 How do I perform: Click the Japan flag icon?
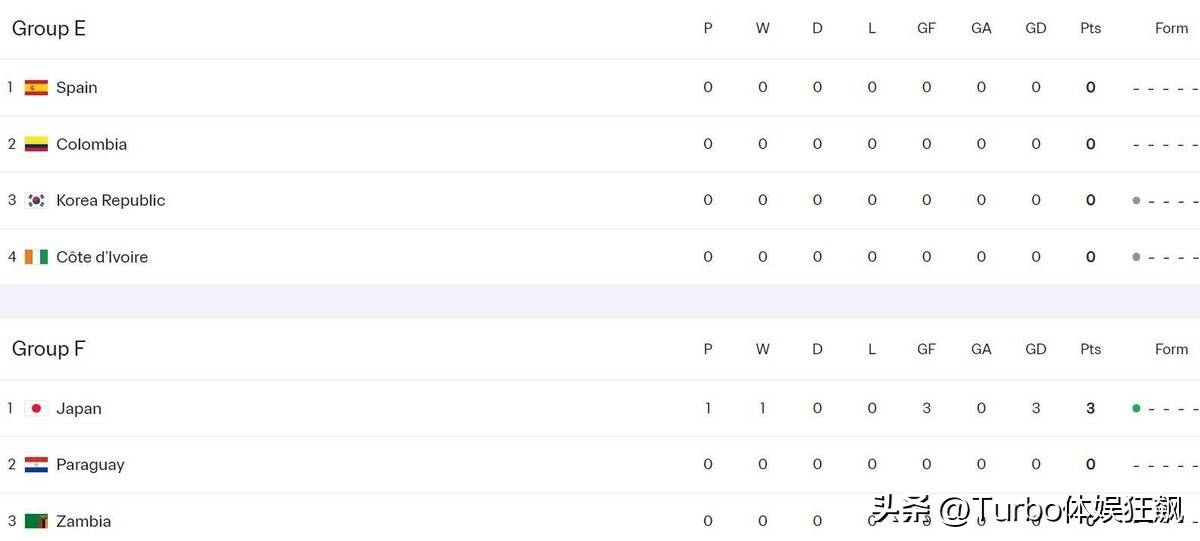point(36,408)
